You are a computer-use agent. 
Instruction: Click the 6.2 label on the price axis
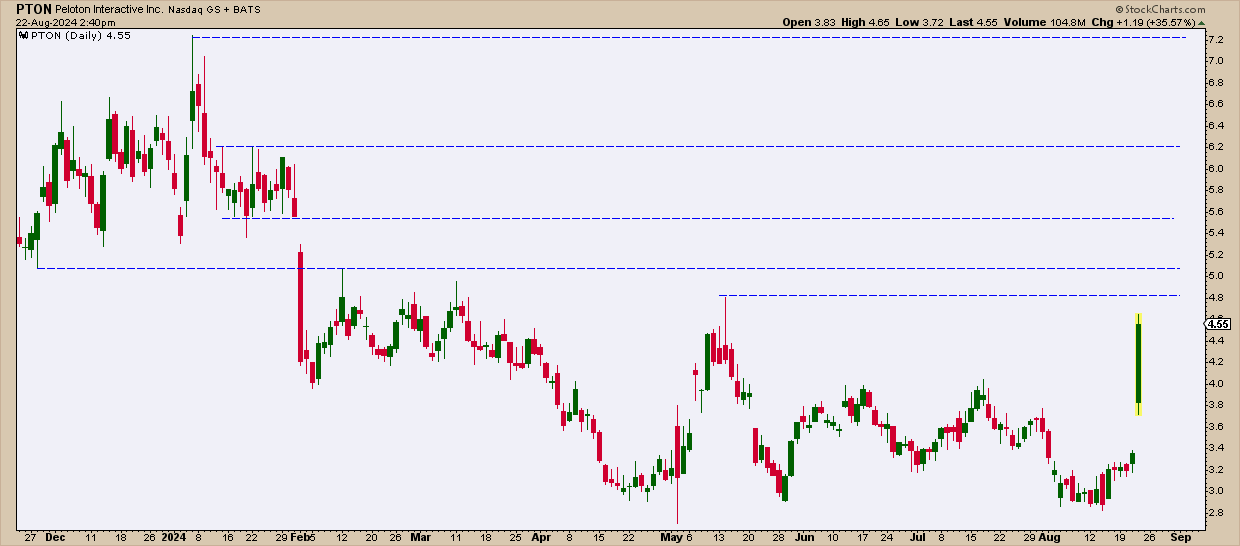coord(1215,147)
